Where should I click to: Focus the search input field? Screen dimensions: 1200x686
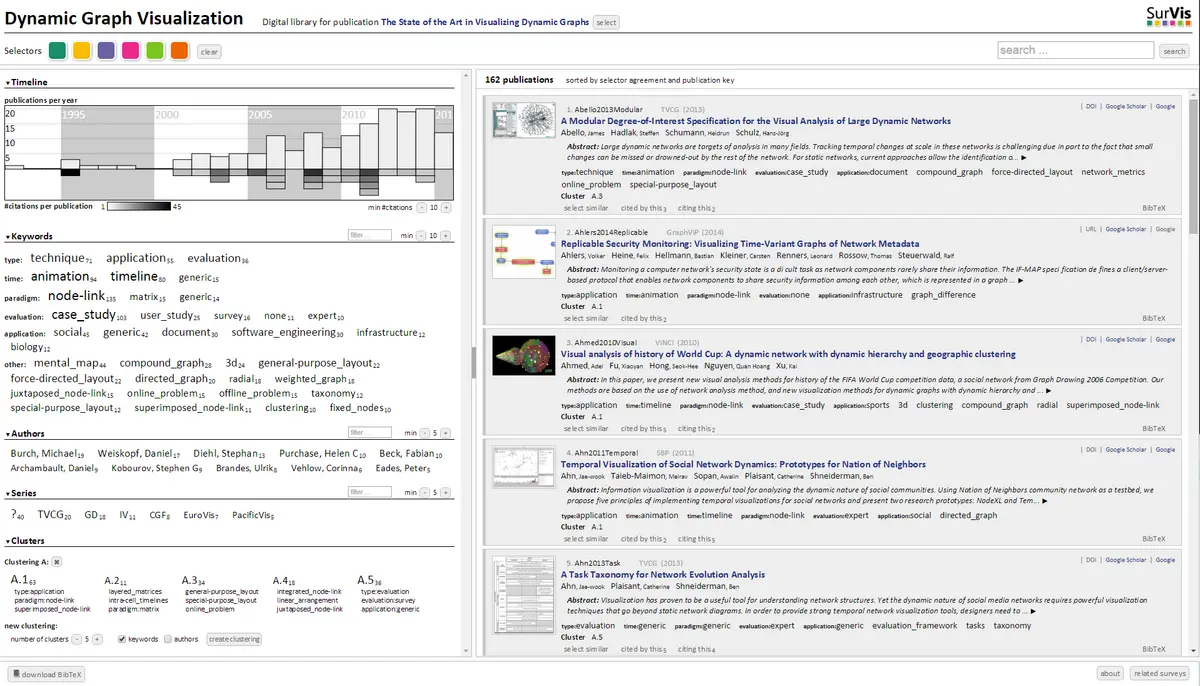coord(1076,50)
